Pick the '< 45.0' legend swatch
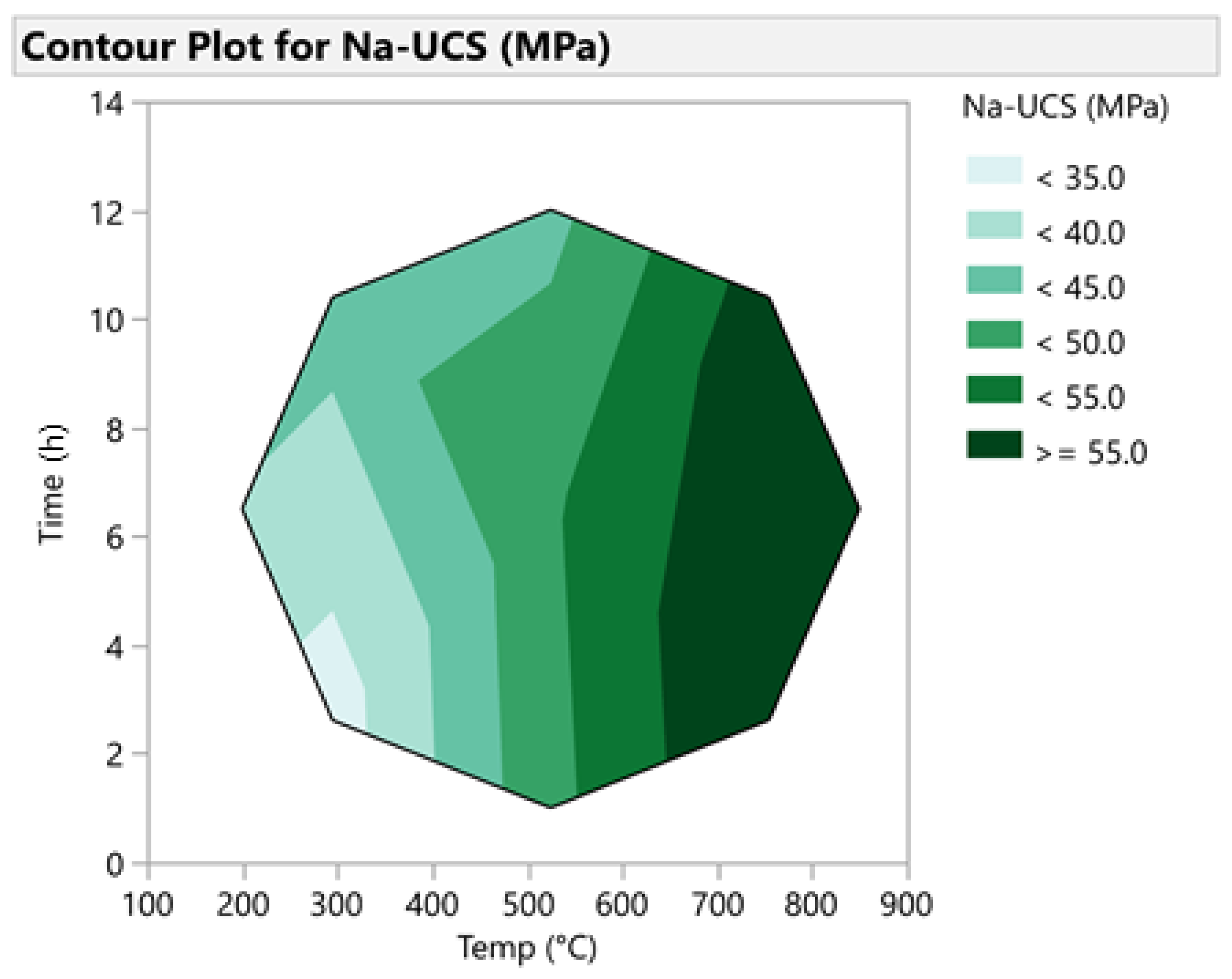This screenshot has width=1232, height=979. [x=994, y=280]
